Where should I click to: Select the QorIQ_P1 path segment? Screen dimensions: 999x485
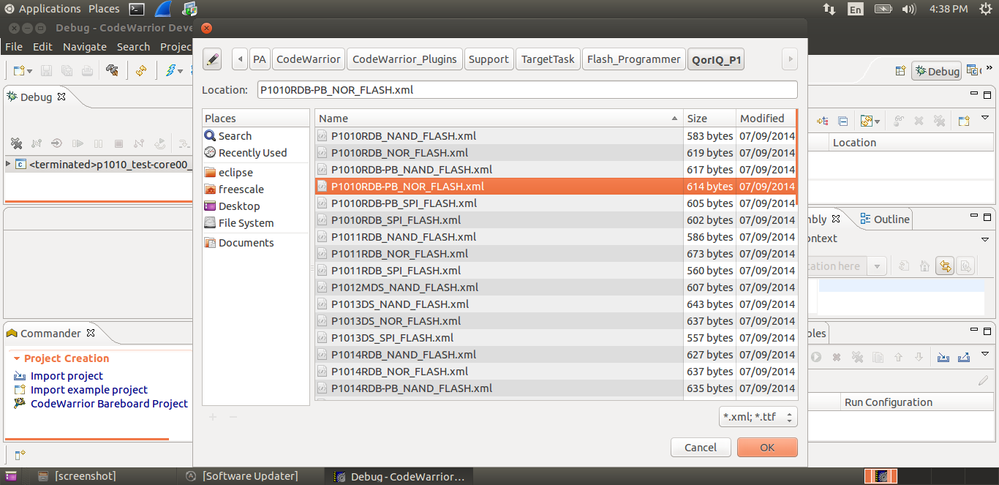pos(717,59)
